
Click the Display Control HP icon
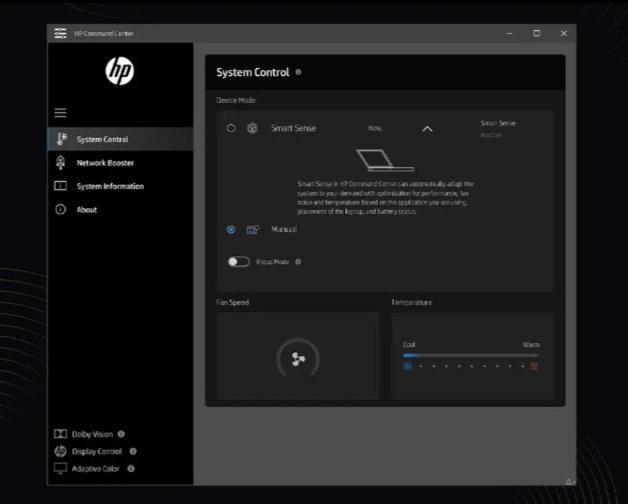[x=60, y=451]
